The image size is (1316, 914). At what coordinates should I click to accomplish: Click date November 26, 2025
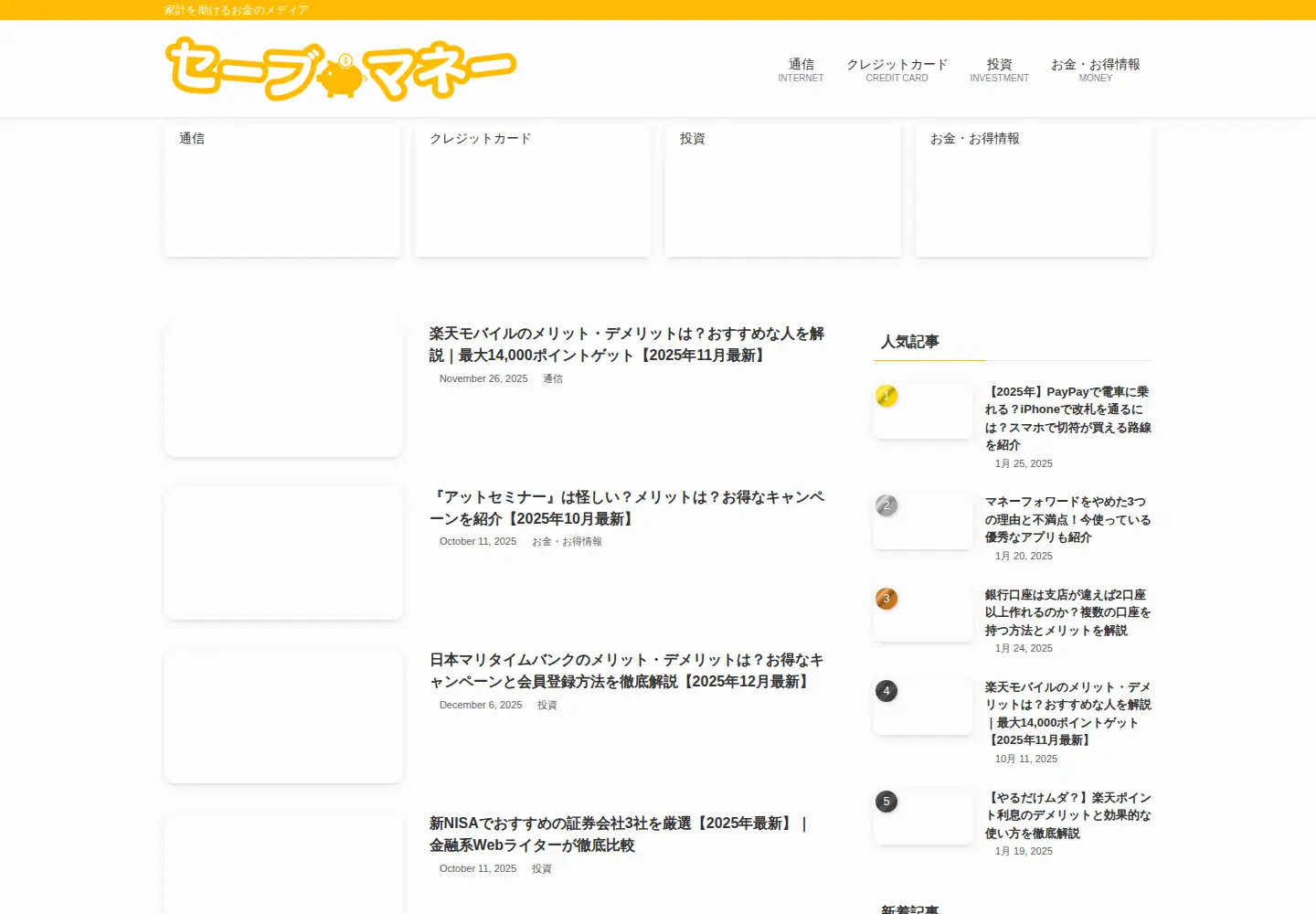pyautogui.click(x=483, y=378)
